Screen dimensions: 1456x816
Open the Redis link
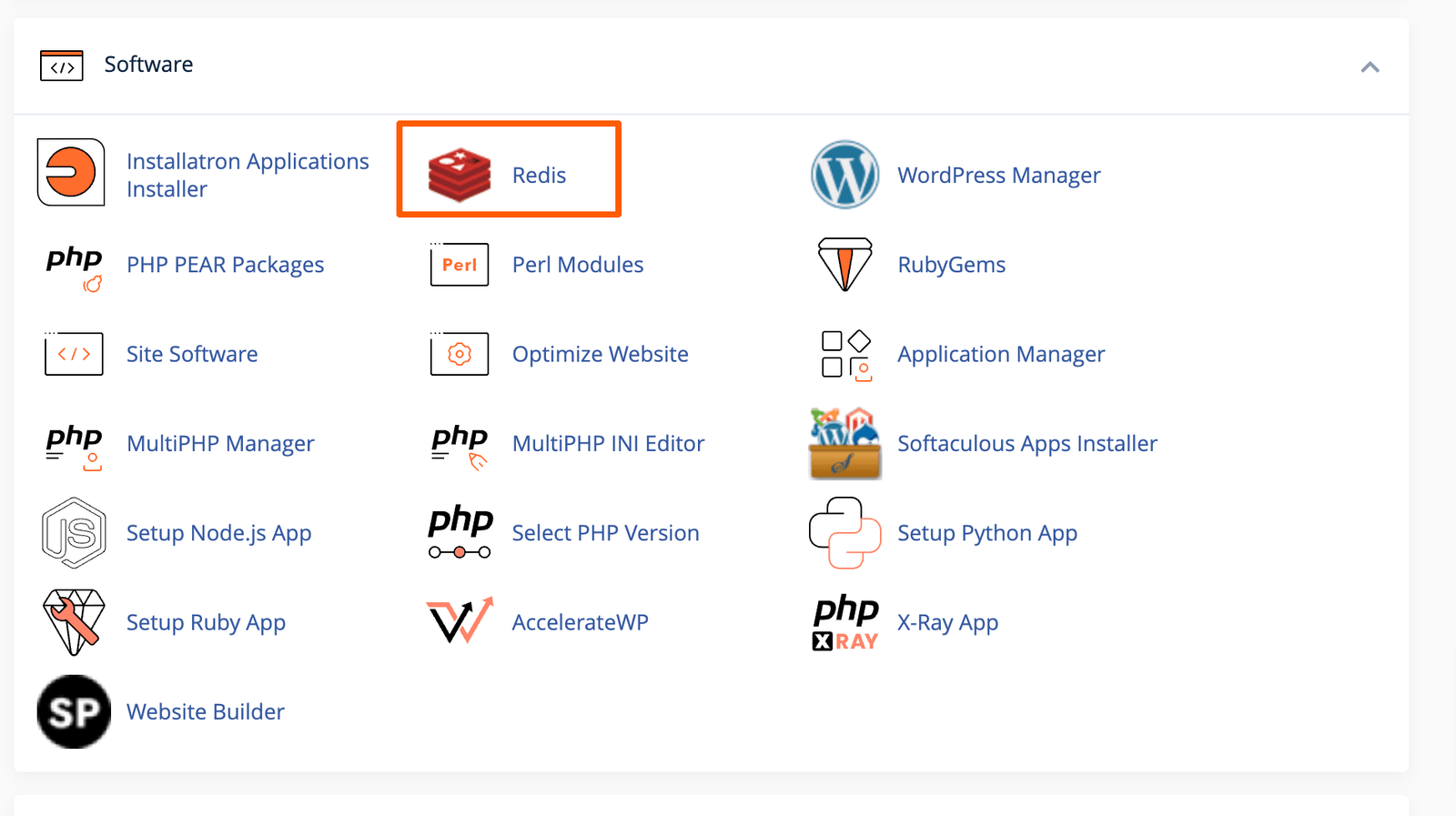click(539, 175)
